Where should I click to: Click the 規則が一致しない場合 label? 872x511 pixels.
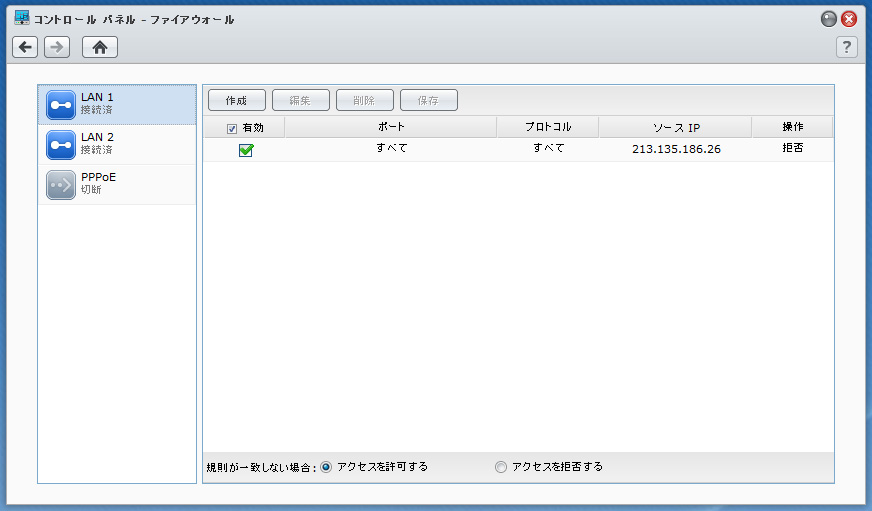coord(261,468)
